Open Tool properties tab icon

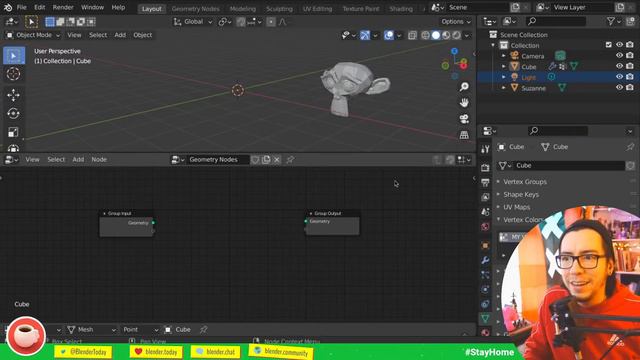tap(485, 149)
